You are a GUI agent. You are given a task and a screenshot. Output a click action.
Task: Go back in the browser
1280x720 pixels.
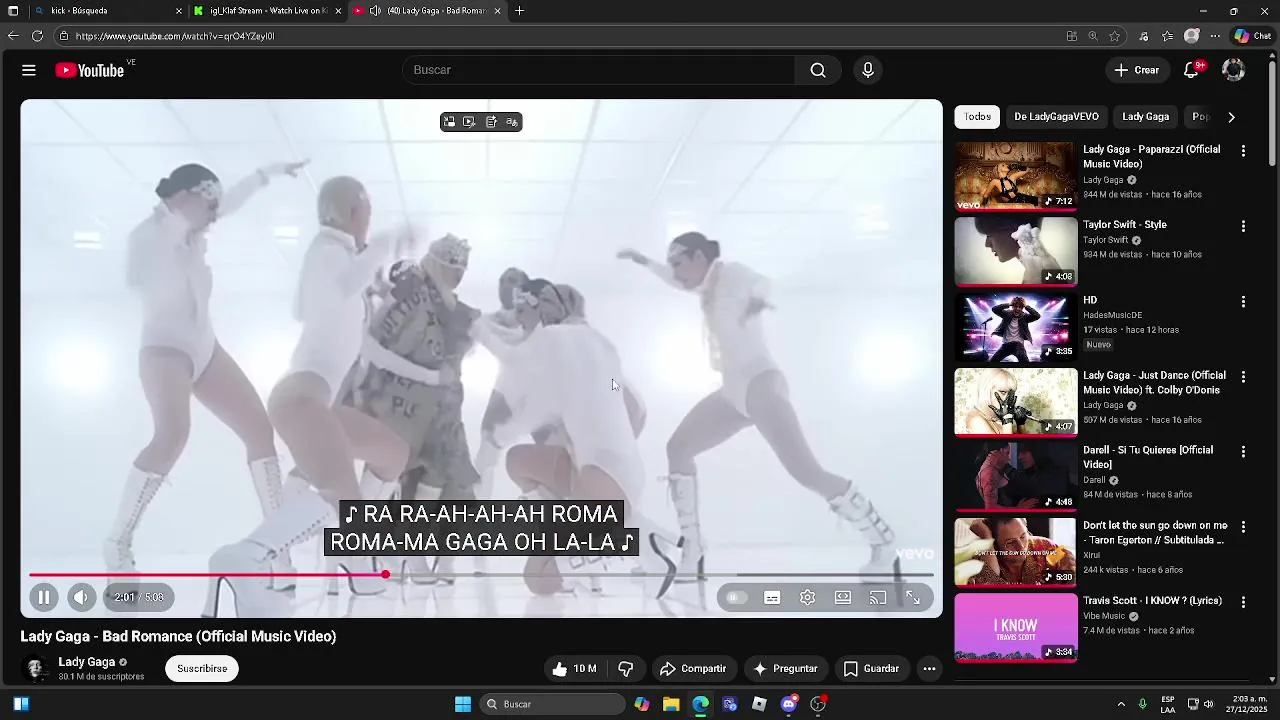13,36
